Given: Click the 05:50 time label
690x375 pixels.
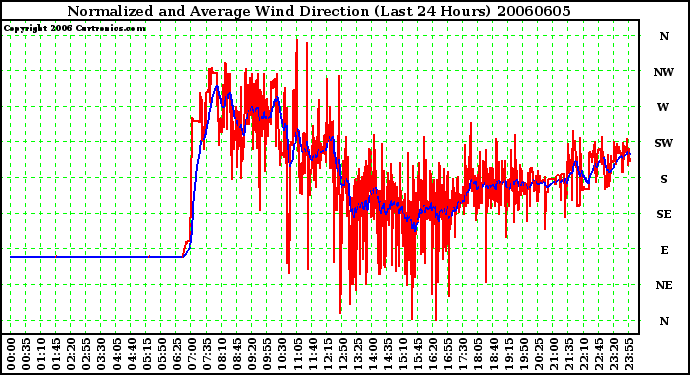Looking at the screenshot, I should click(161, 354).
